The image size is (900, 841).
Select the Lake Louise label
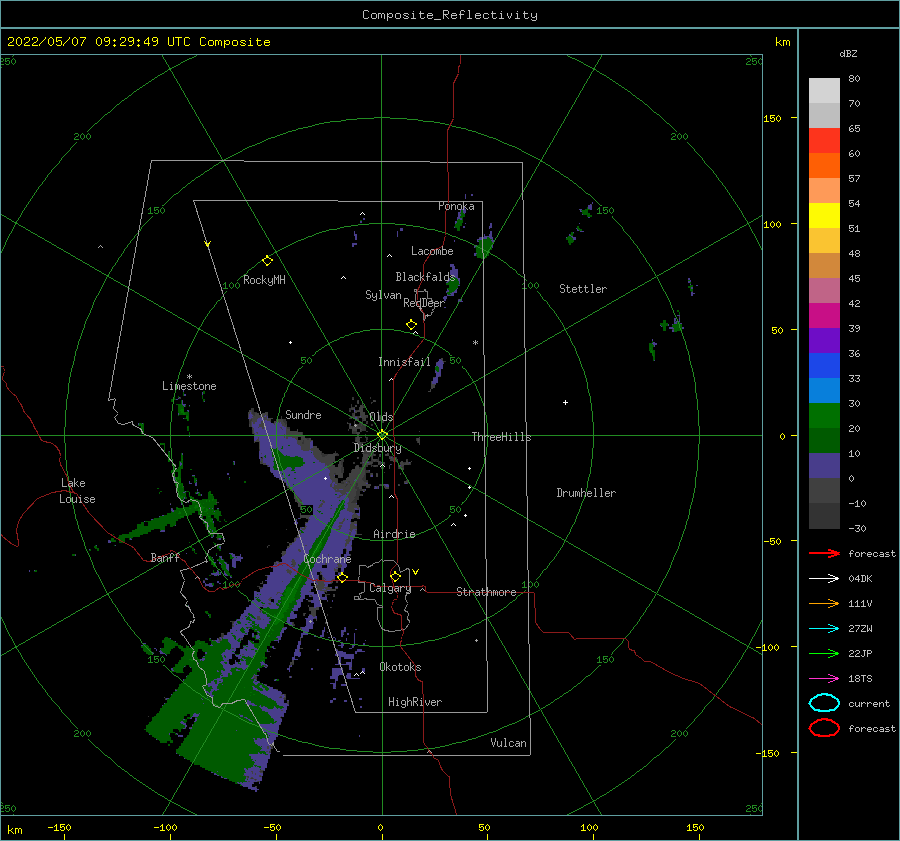(x=77, y=491)
